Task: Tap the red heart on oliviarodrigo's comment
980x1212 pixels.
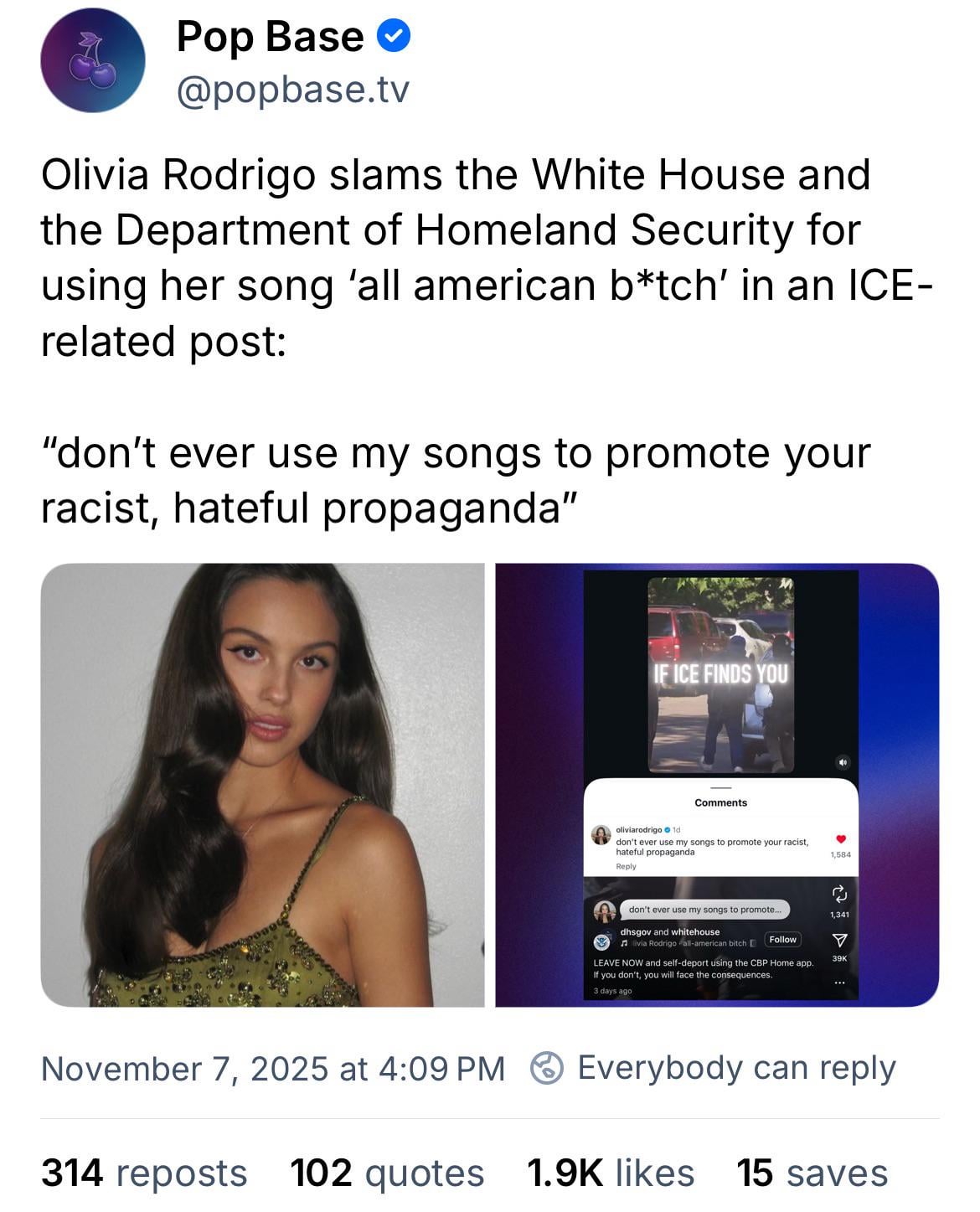Action: (x=841, y=839)
